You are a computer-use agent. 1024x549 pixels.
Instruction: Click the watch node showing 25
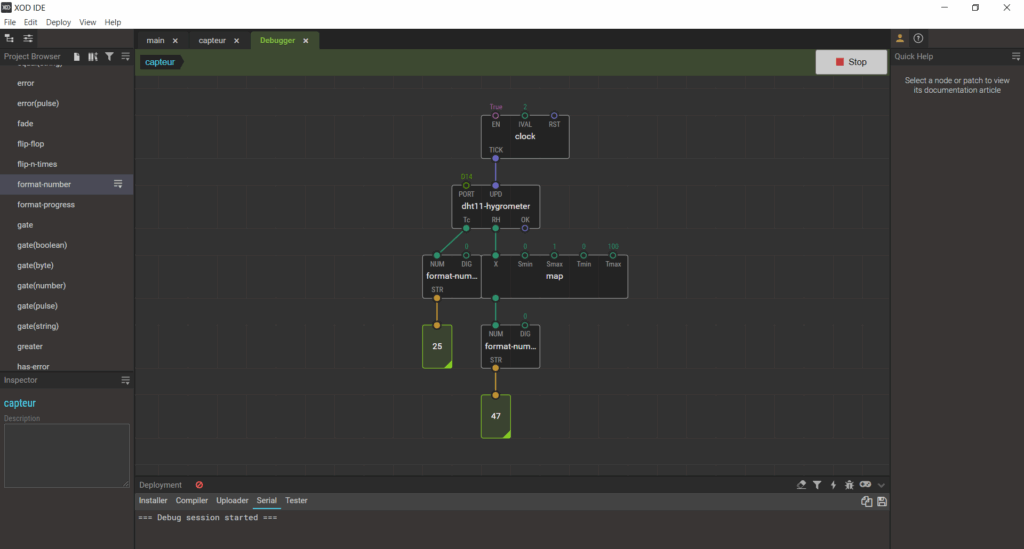(x=437, y=346)
